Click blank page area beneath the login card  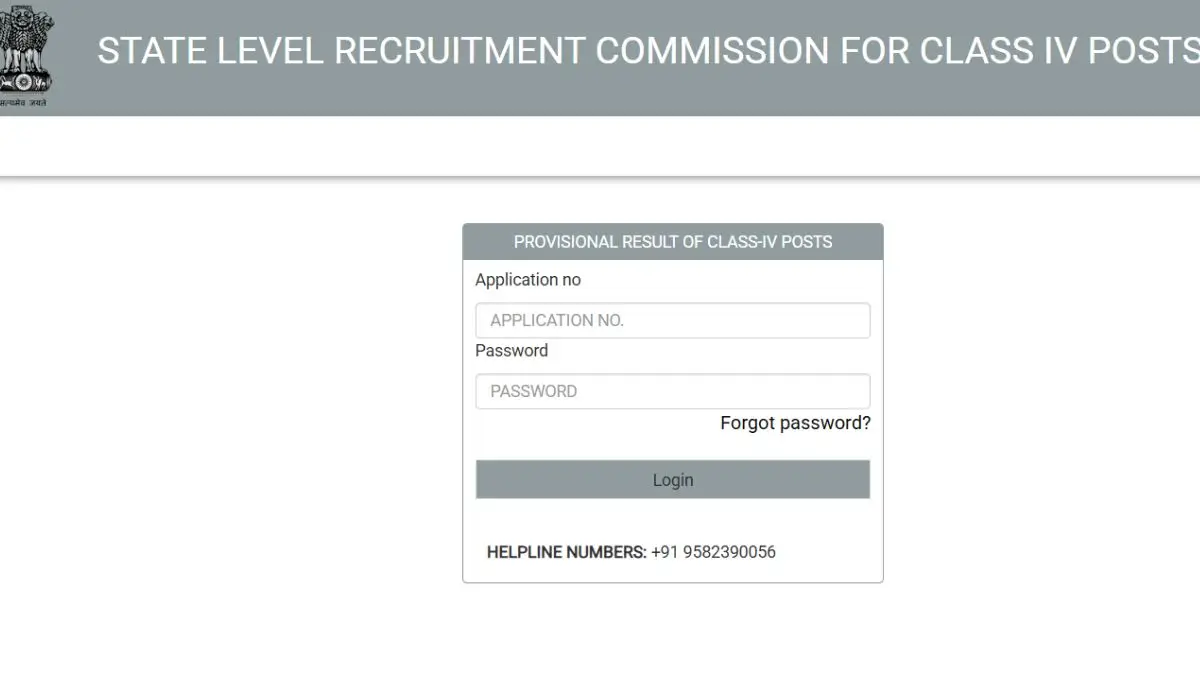[x=672, y=630]
